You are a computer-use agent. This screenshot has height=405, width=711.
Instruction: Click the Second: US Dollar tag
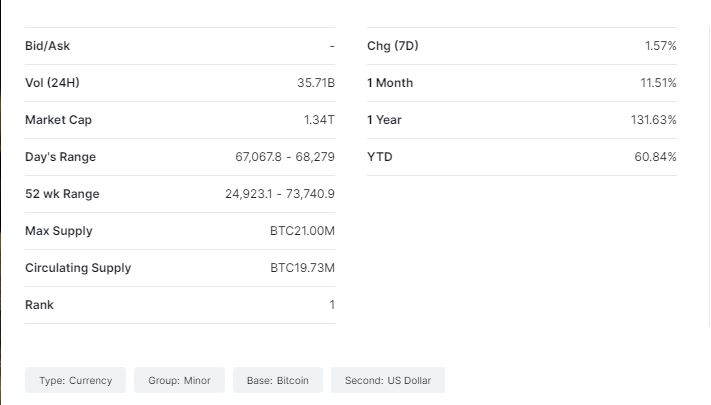pyautogui.click(x=388, y=381)
